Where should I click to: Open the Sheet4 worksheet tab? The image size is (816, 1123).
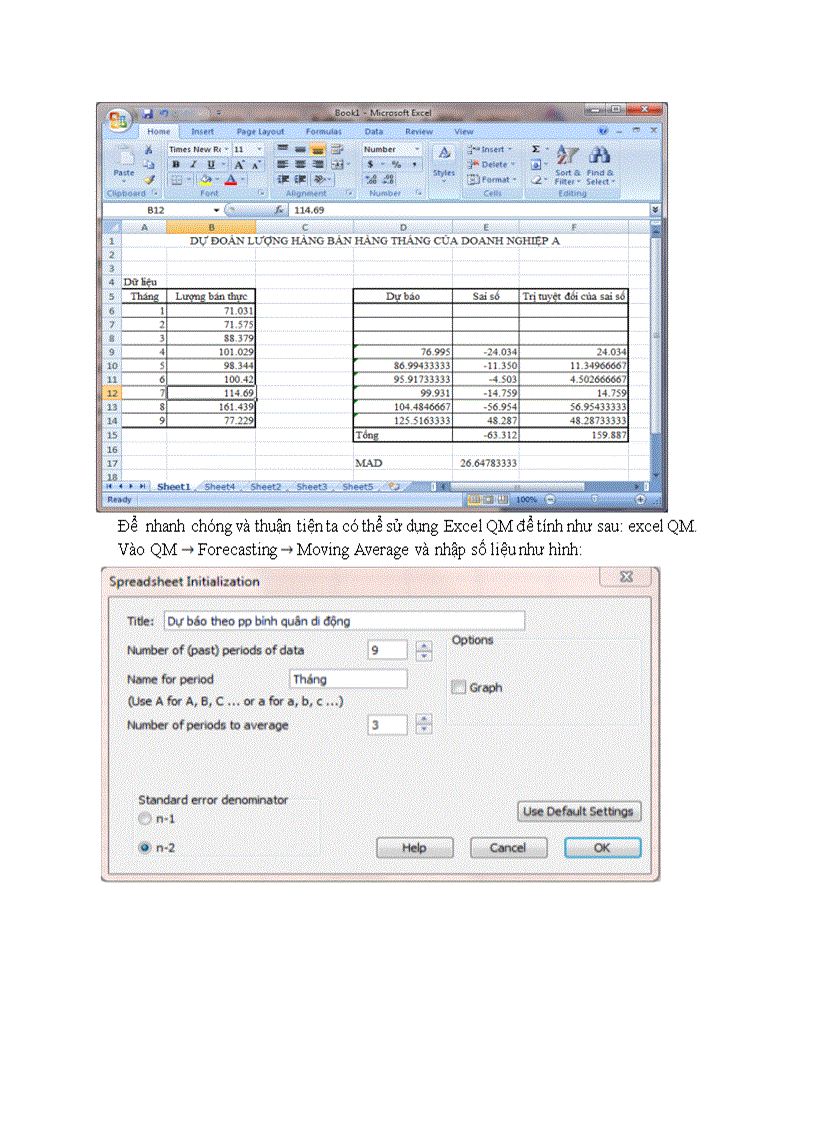[x=219, y=486]
